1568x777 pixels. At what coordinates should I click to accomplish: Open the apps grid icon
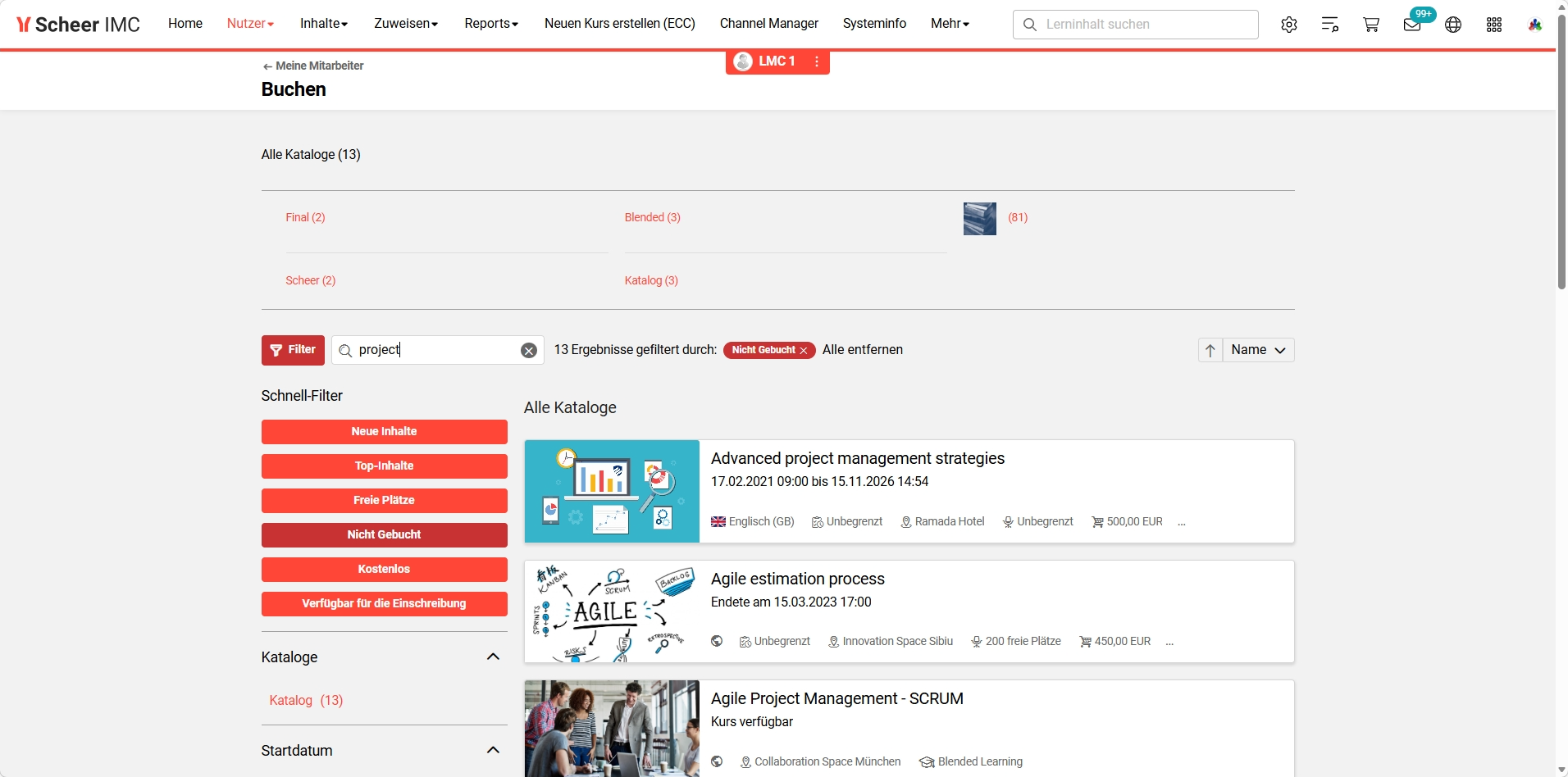(1494, 25)
